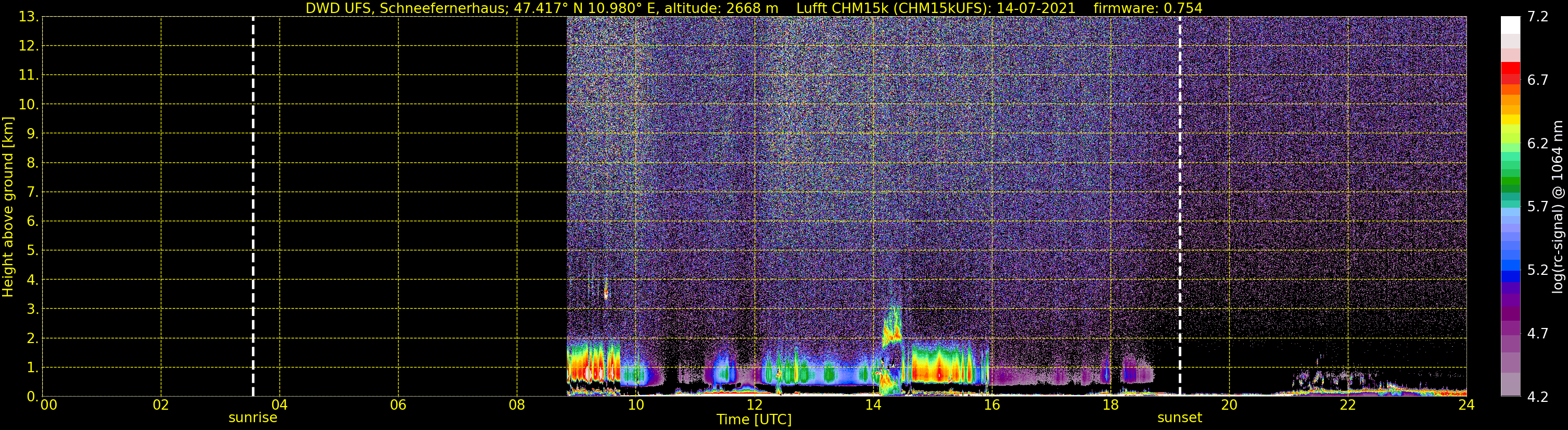Click time axis tick label '10'
The width and height of the screenshot is (1568, 430).
point(635,405)
